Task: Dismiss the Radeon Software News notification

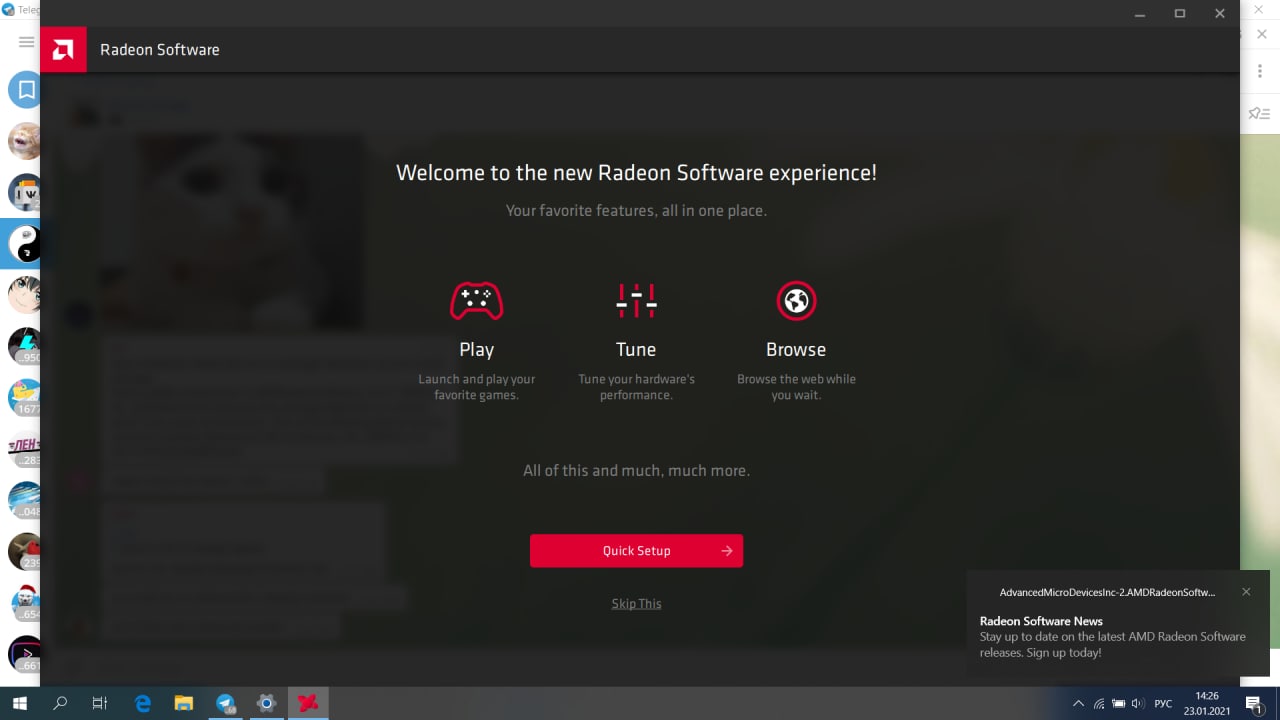Action: point(1246,592)
